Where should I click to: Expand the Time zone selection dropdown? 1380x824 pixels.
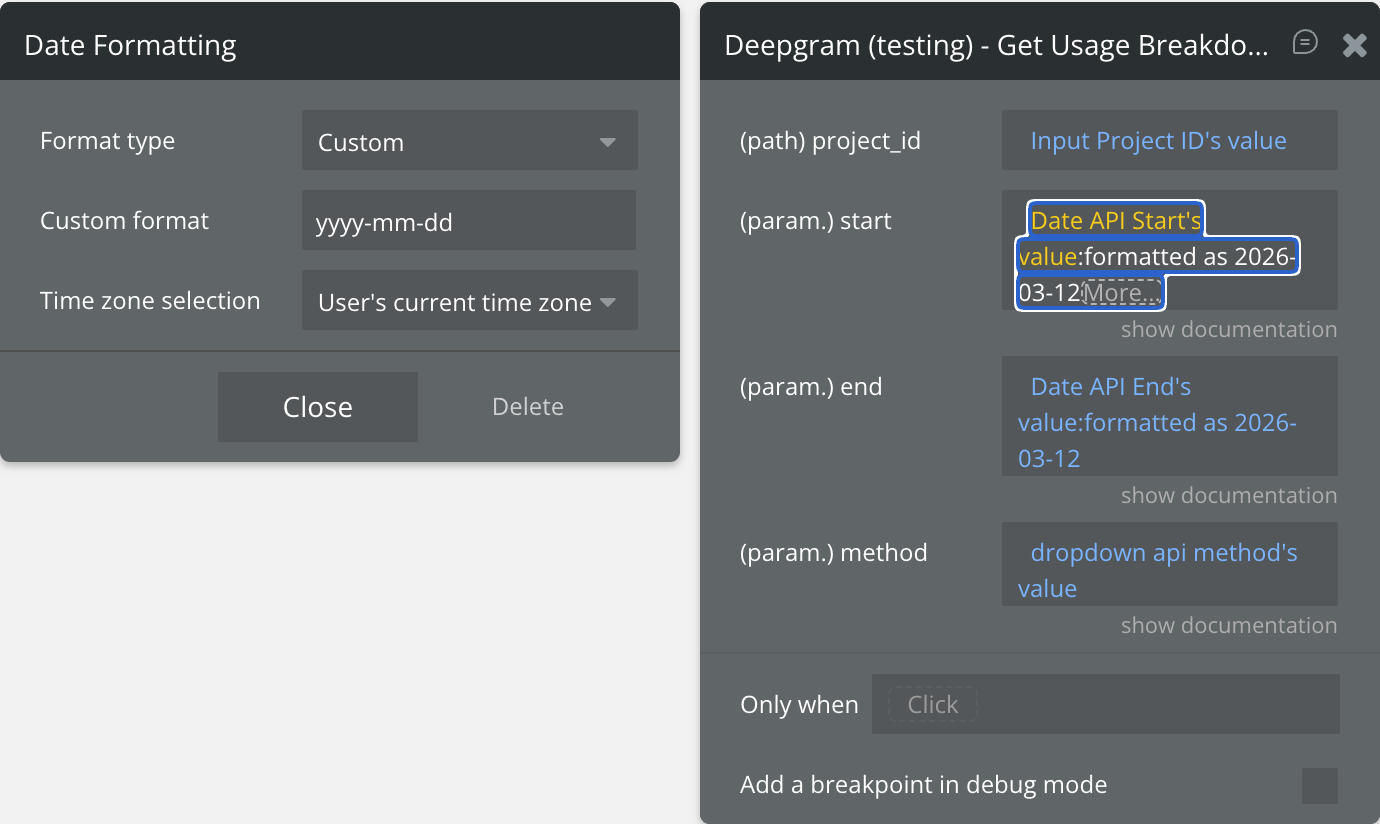[x=469, y=301]
